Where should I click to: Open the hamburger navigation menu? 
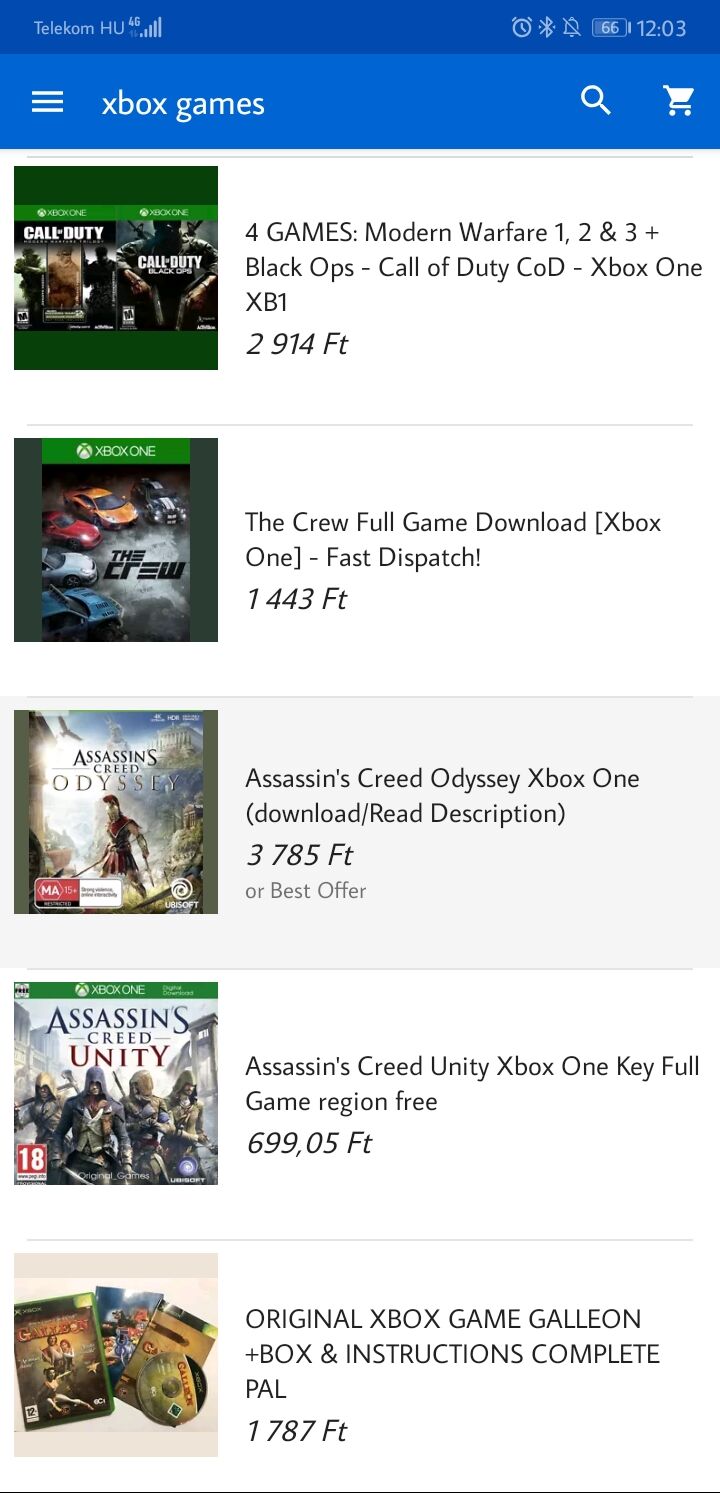[x=47, y=102]
